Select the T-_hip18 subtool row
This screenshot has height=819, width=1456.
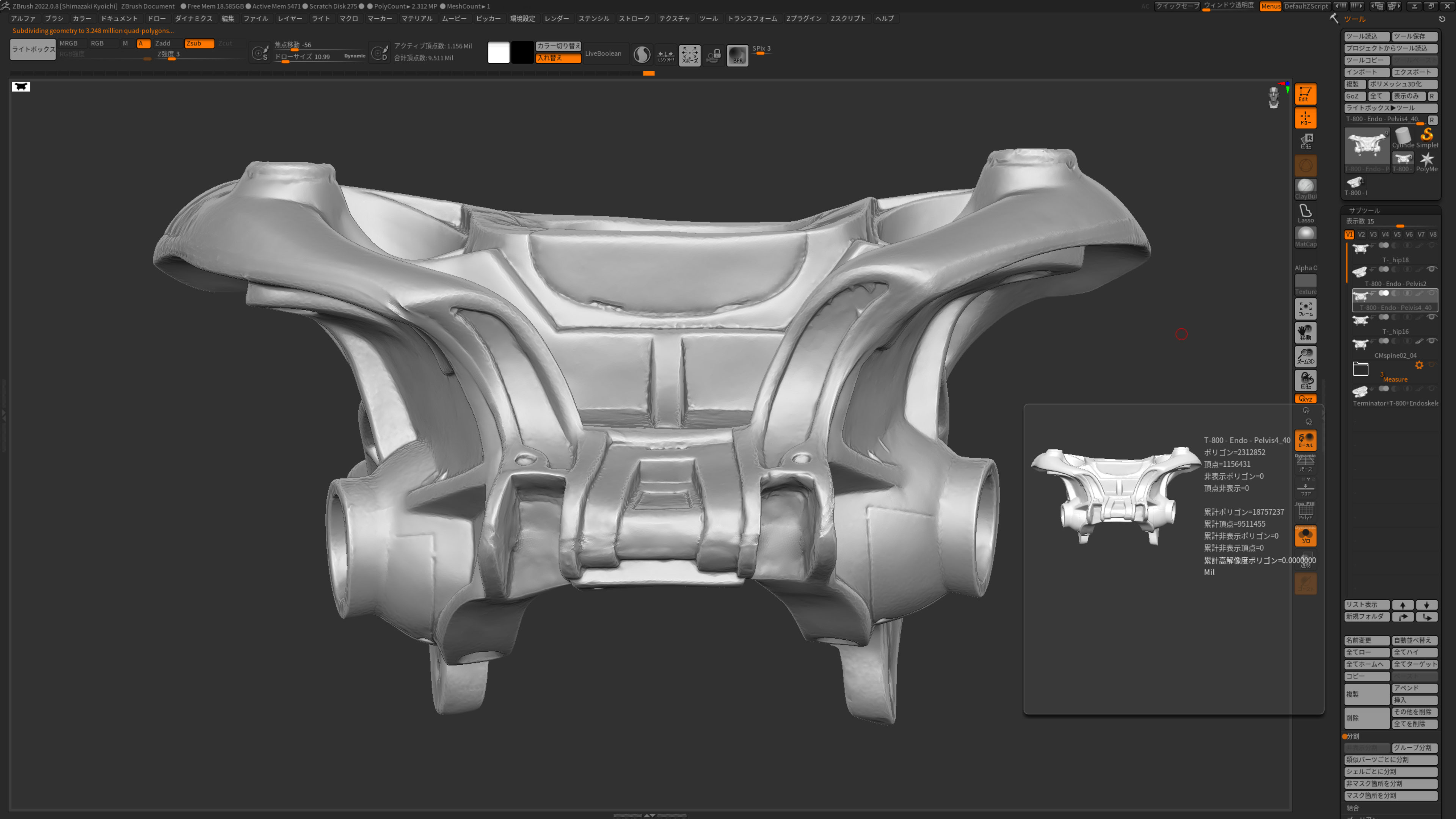[x=1395, y=253]
